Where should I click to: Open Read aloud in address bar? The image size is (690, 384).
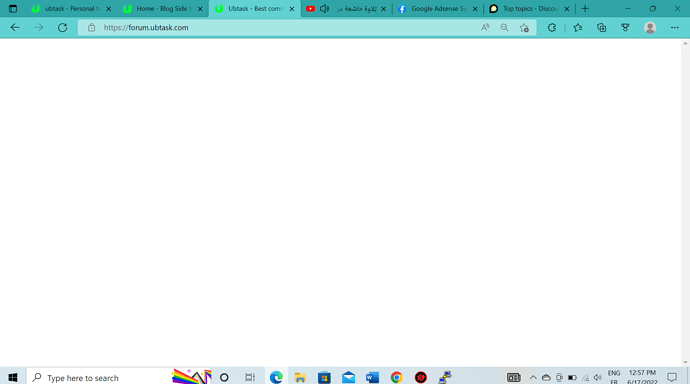[485, 27]
